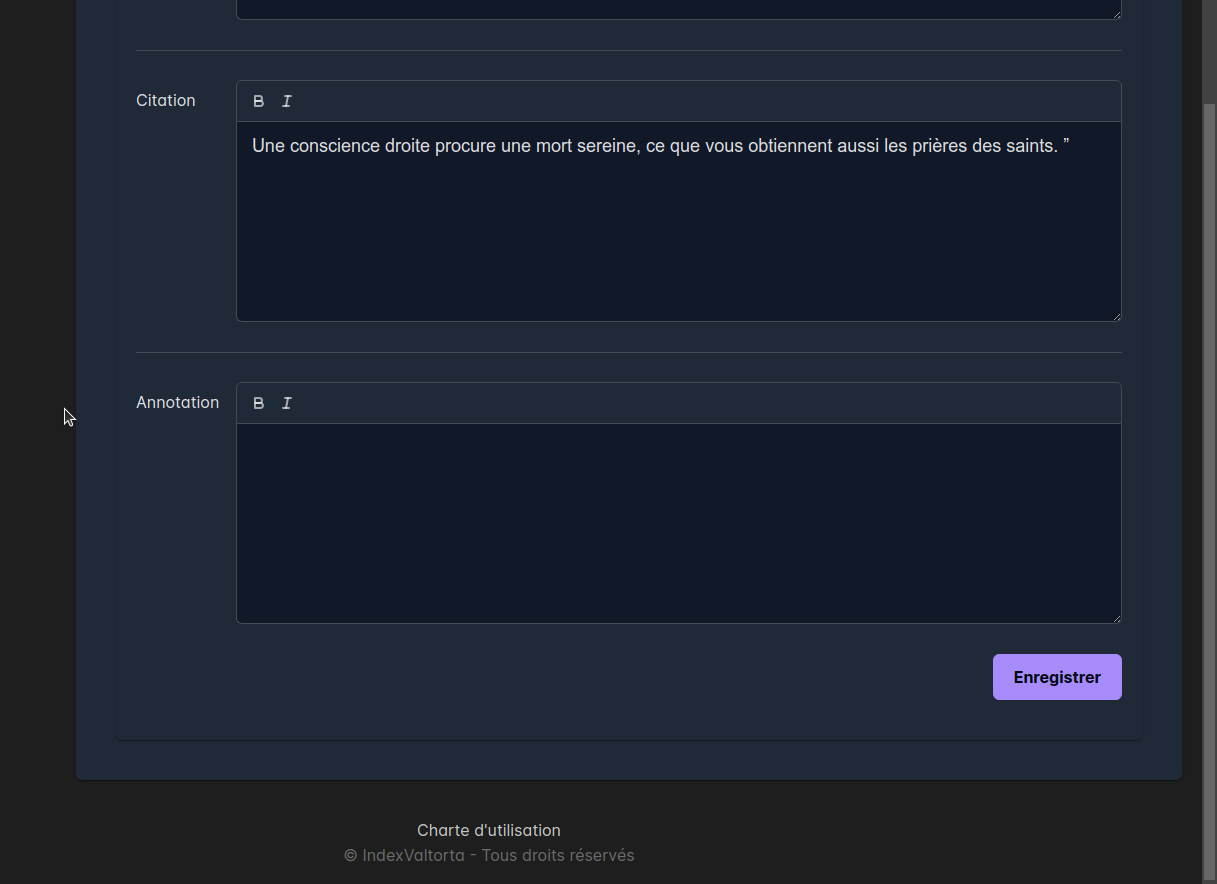Toggle italic in the Annotation editor toolbar
Screen dimensions: 1217x884
(x=287, y=403)
